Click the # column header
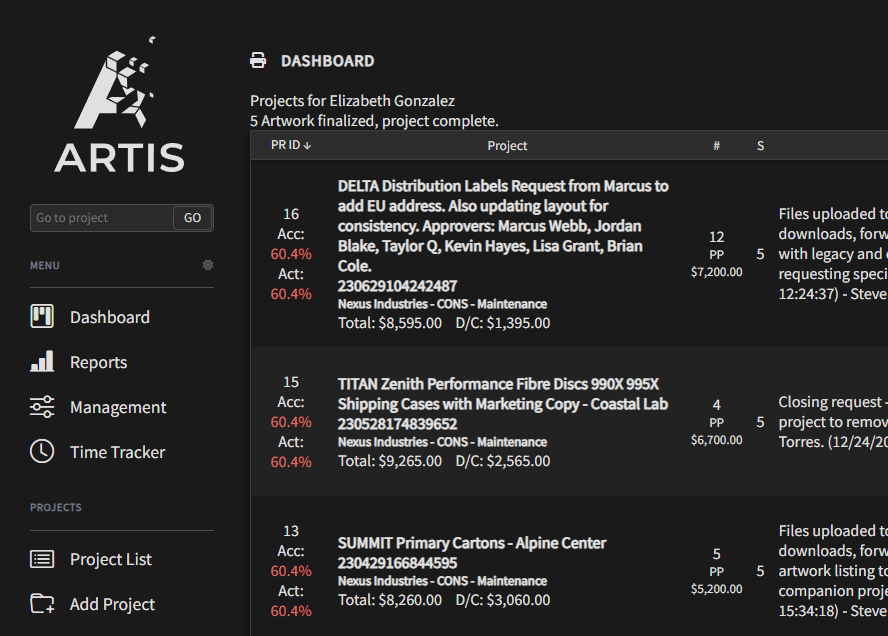The height and width of the screenshot is (636, 888). point(716,146)
